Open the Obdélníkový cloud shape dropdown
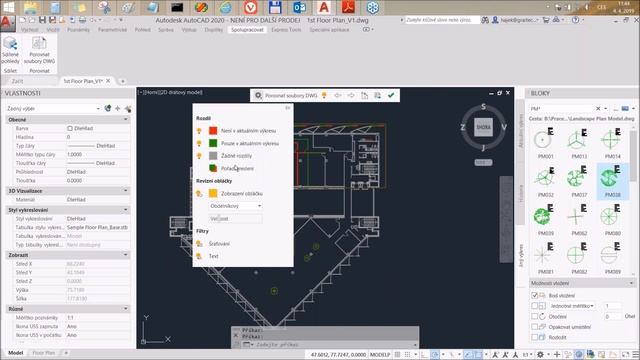Image resolution: width=640 pixels, height=360 pixels. [x=236, y=206]
